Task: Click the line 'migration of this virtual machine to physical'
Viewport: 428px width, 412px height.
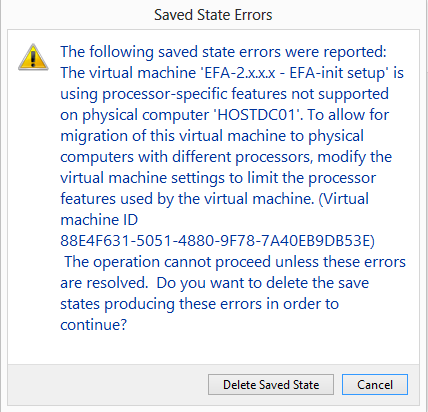Action: 212,136
